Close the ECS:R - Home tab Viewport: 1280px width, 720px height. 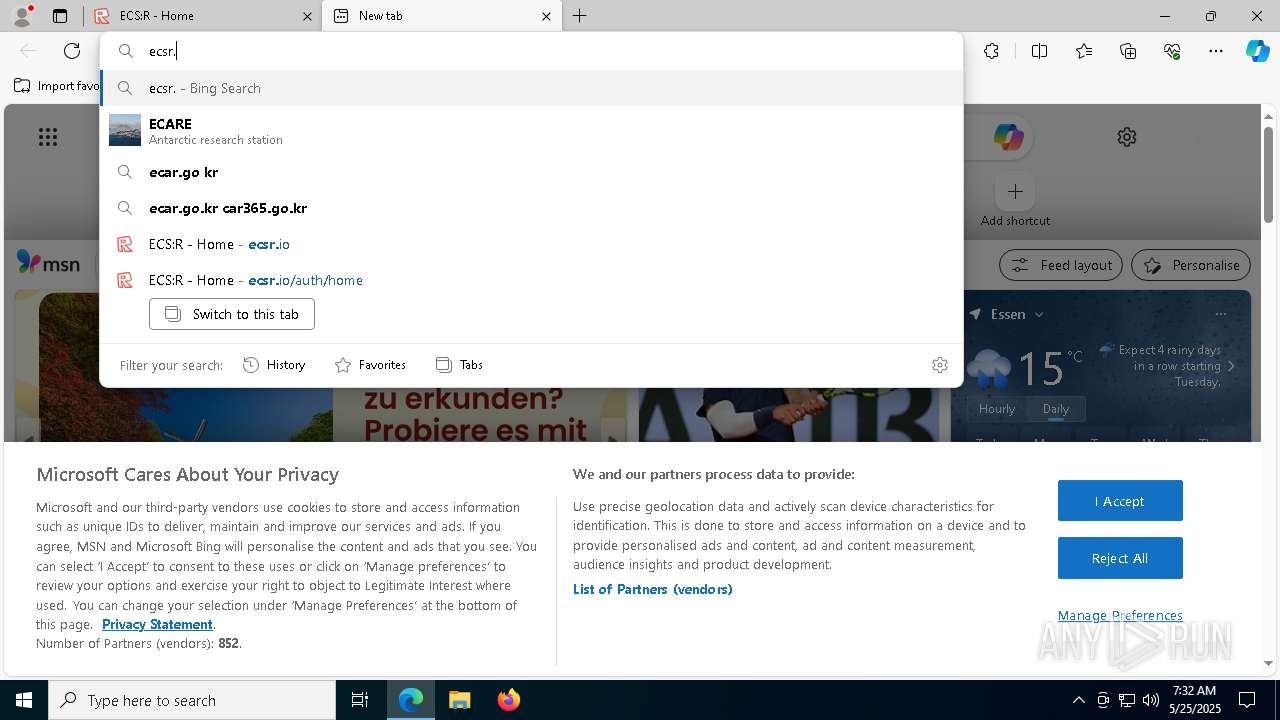pos(308,16)
